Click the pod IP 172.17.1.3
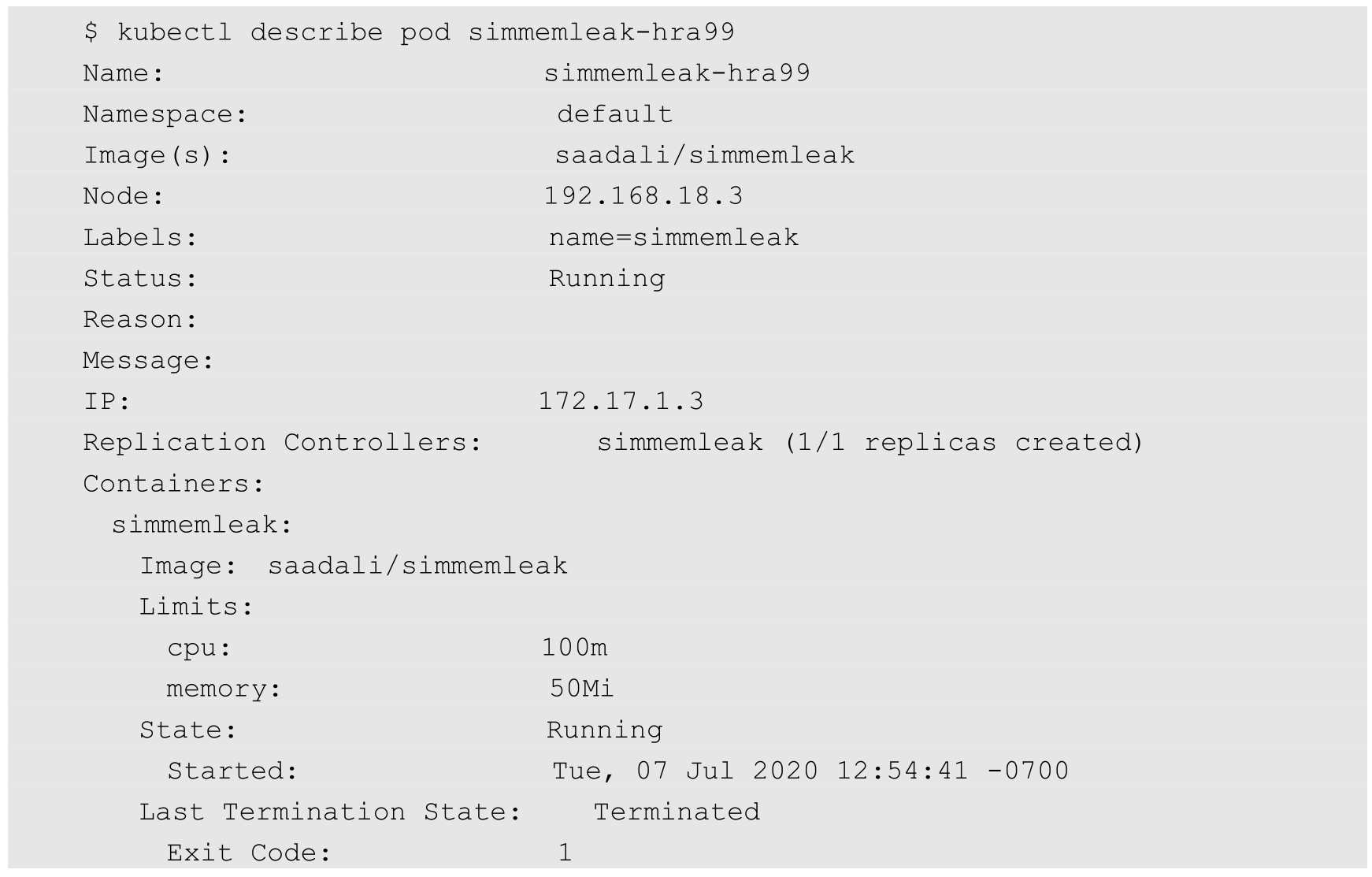 (x=621, y=401)
